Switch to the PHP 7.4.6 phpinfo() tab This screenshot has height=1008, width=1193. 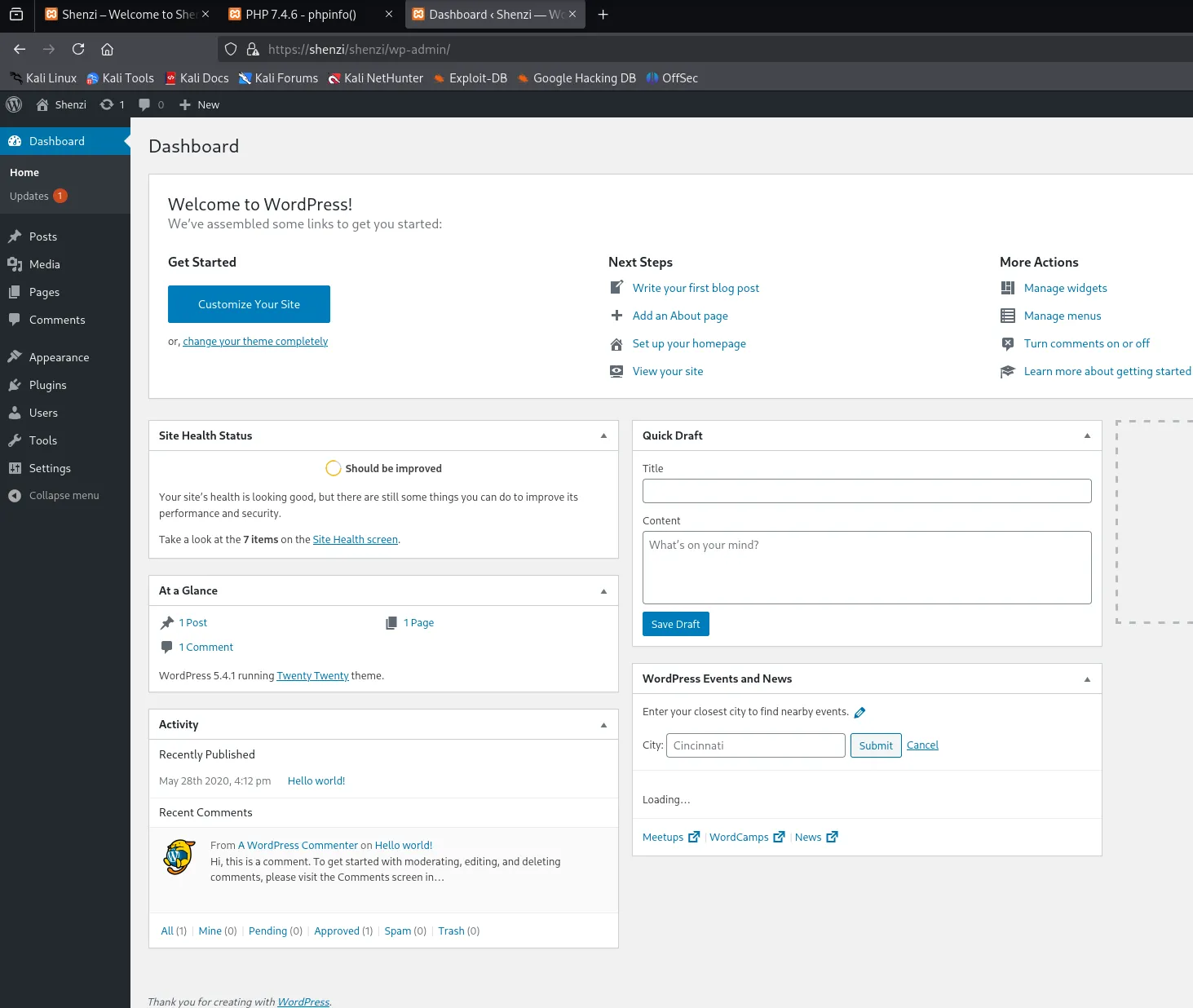(310, 15)
